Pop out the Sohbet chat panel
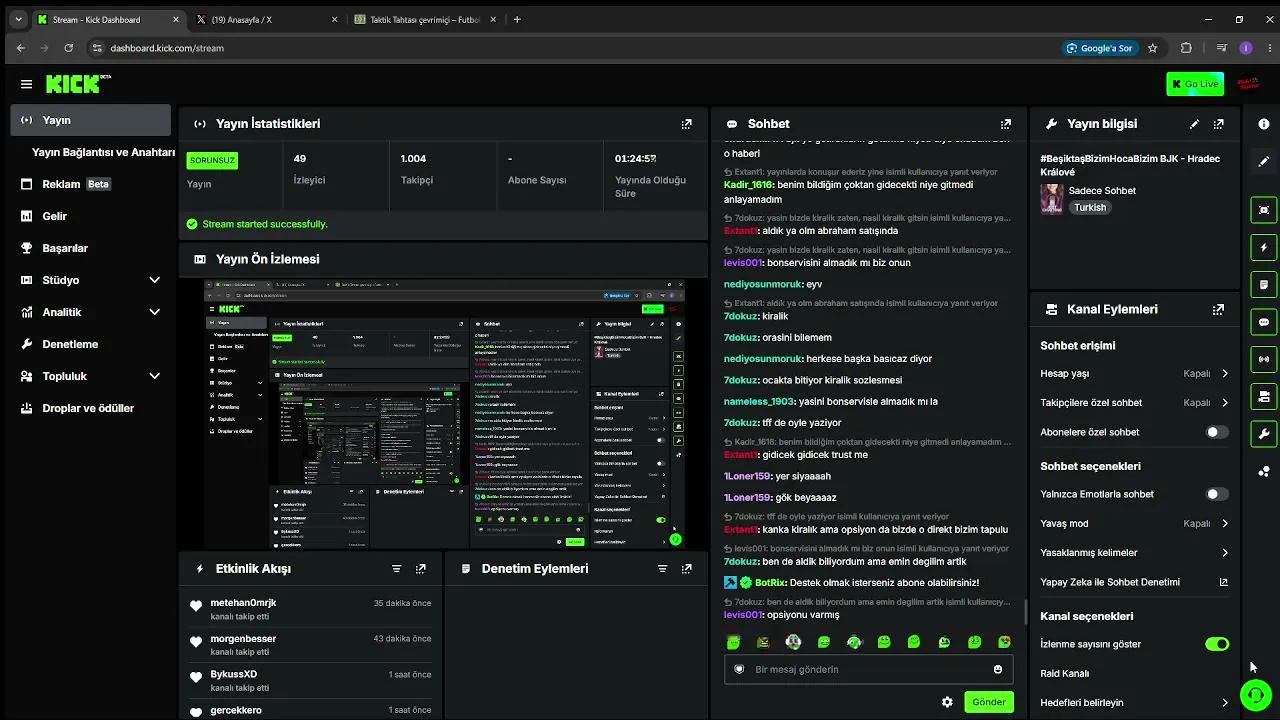Image resolution: width=1280 pixels, height=720 pixels. 1005,124
